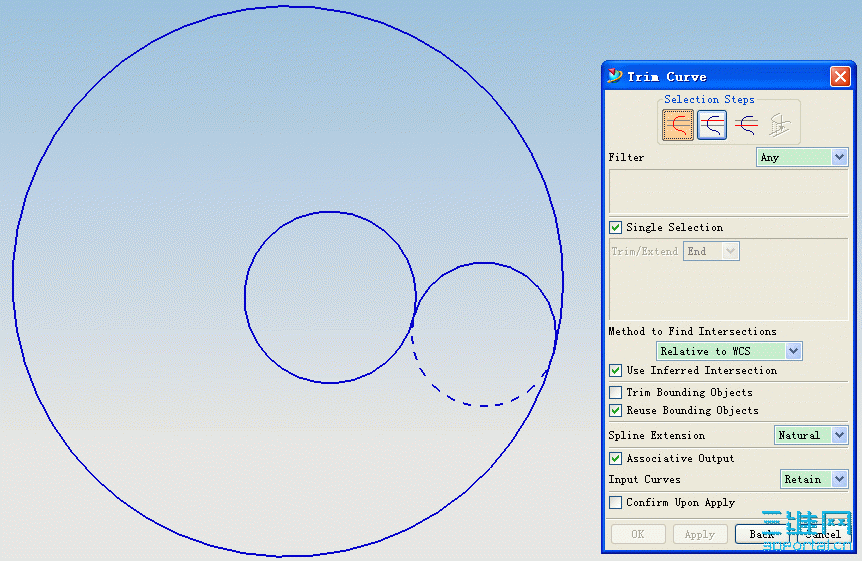Click the Filter label
The image size is (862, 561).
pos(626,157)
